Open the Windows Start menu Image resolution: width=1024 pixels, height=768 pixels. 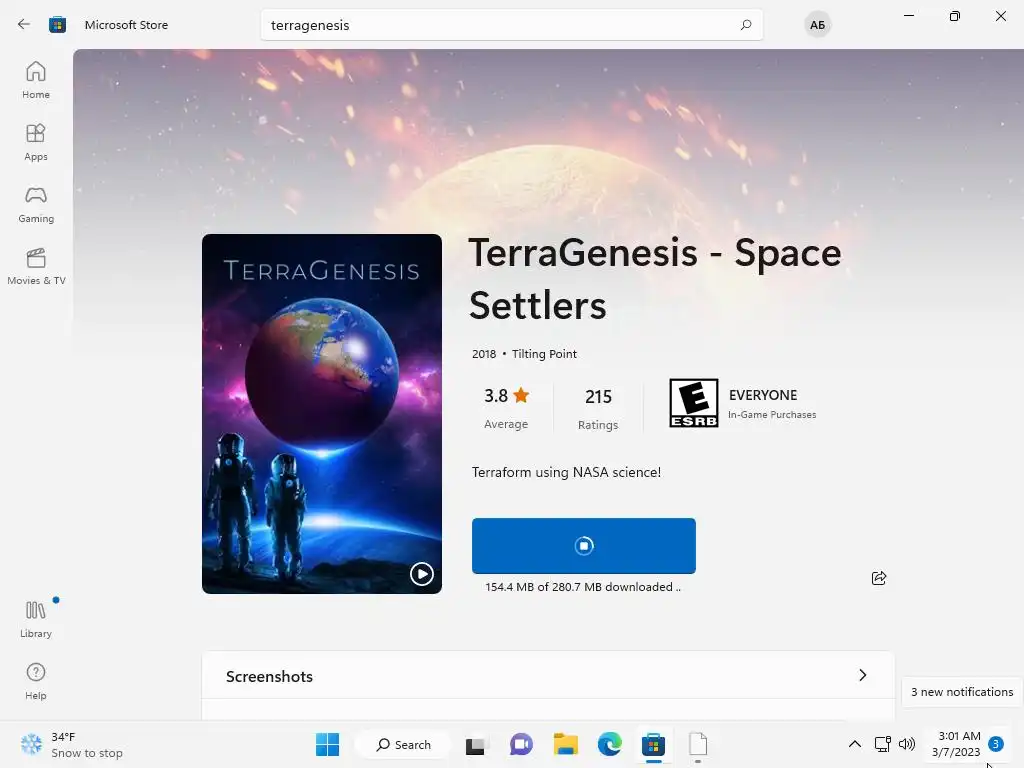(x=327, y=744)
